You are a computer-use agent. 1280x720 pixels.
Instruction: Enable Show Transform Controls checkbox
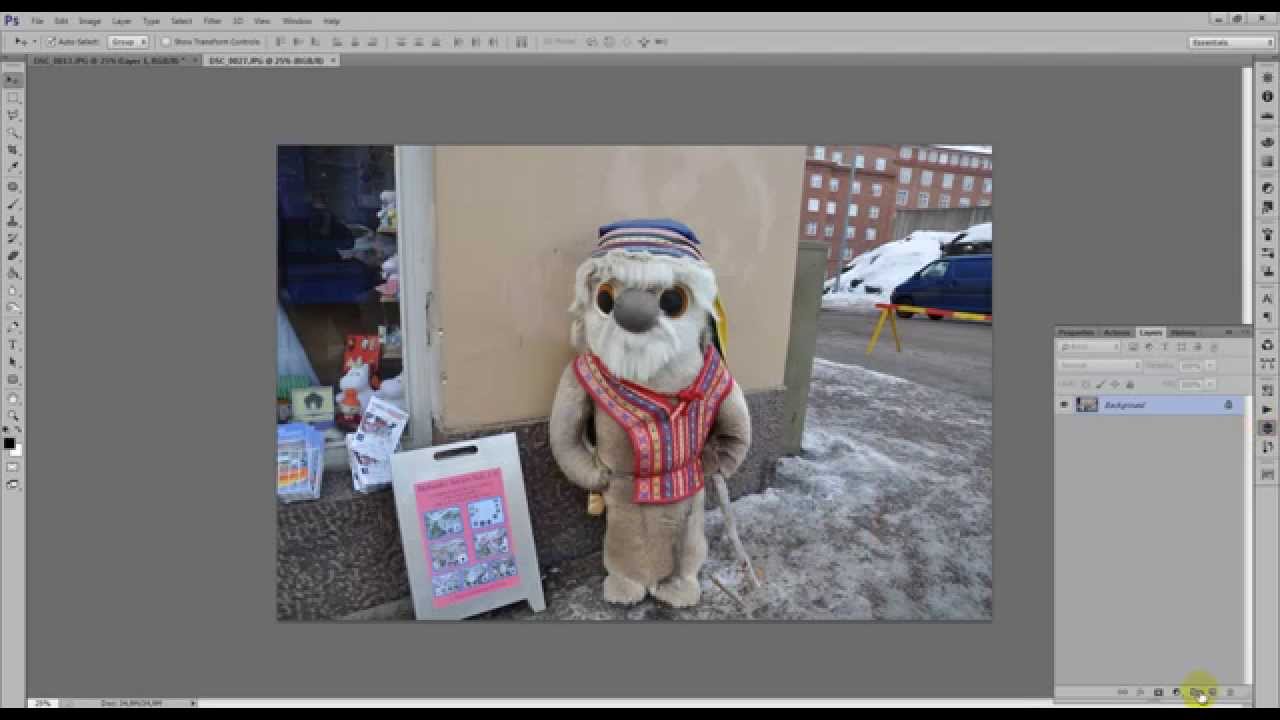point(166,42)
